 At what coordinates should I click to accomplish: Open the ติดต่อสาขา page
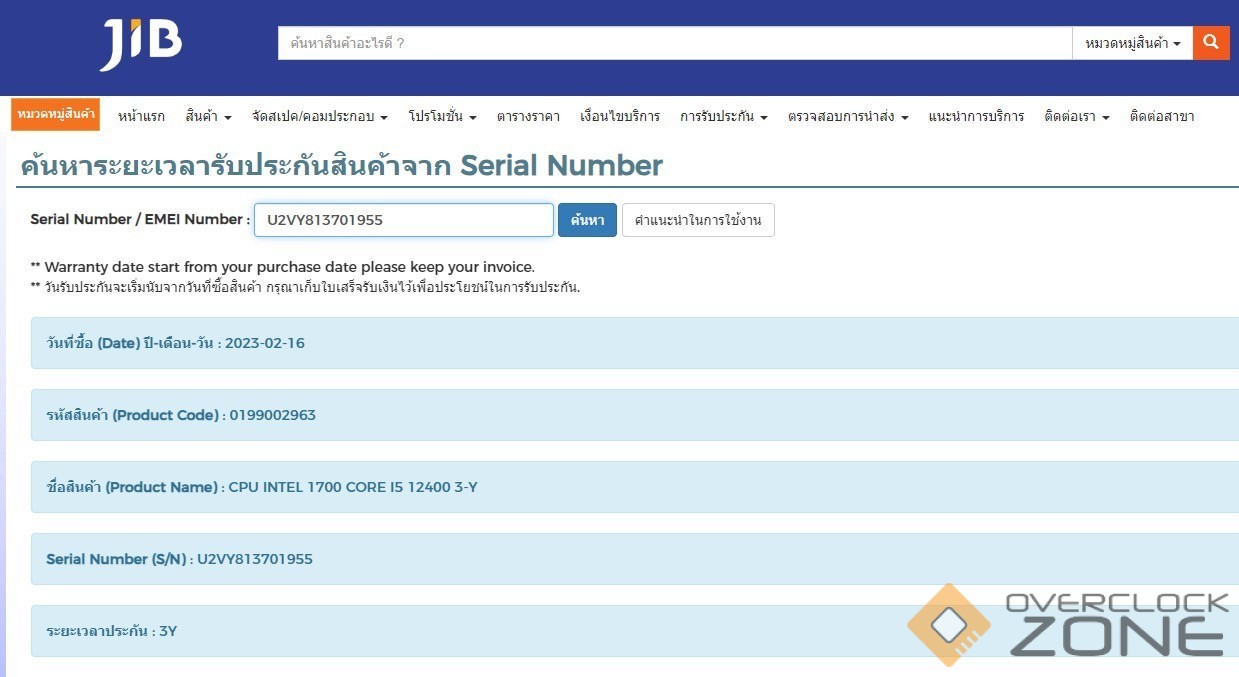click(1162, 116)
